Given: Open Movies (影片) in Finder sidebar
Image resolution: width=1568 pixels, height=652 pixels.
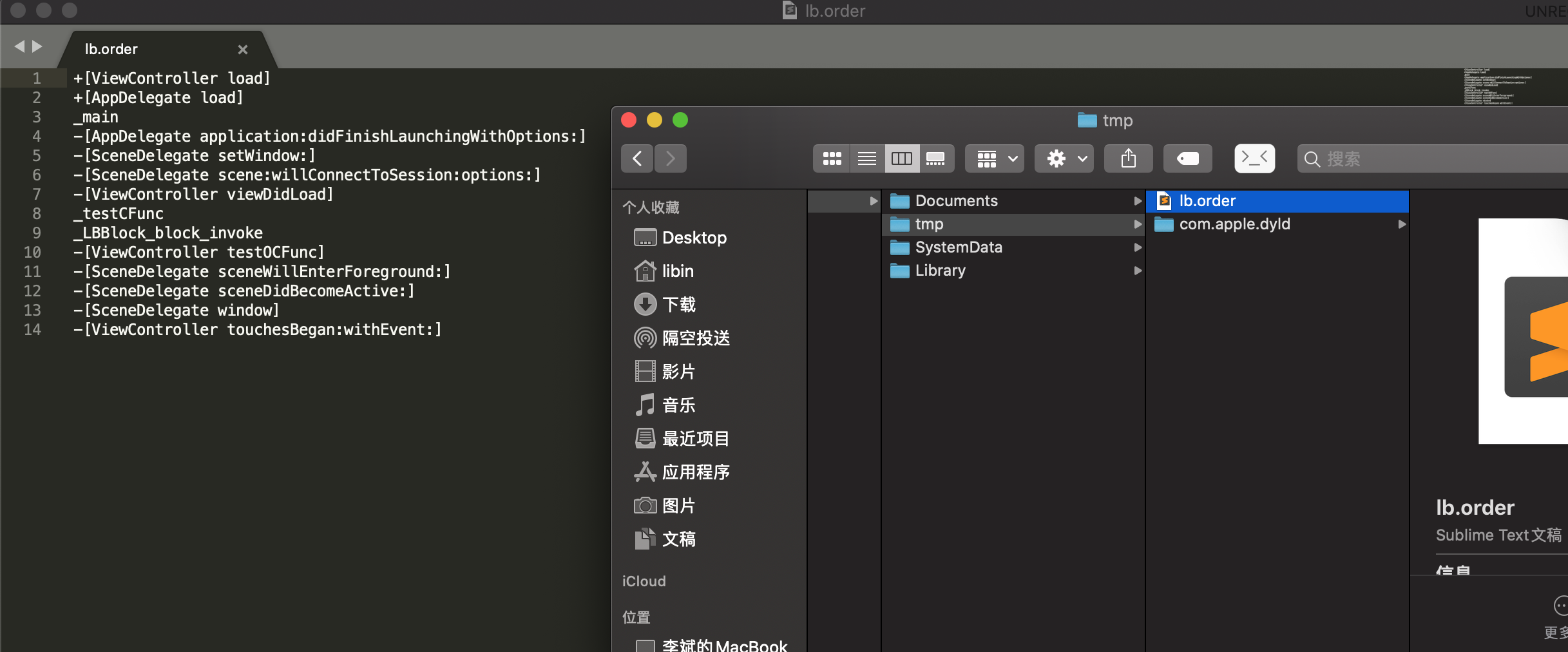Looking at the screenshot, I should click(665, 372).
